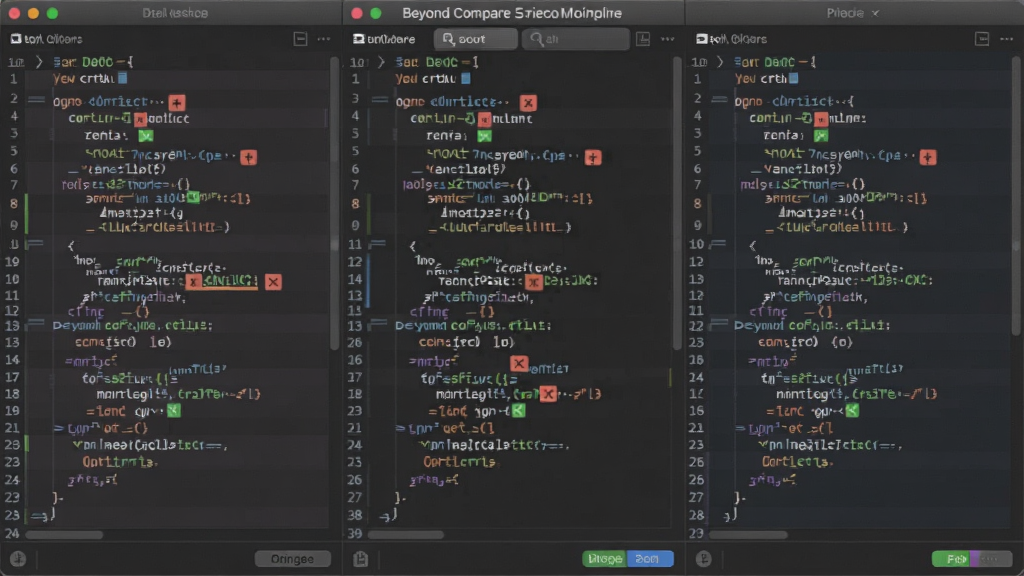The image size is (1024, 576).
Task: Expand the chevron on middle pane top row
Action: click(x=381, y=62)
